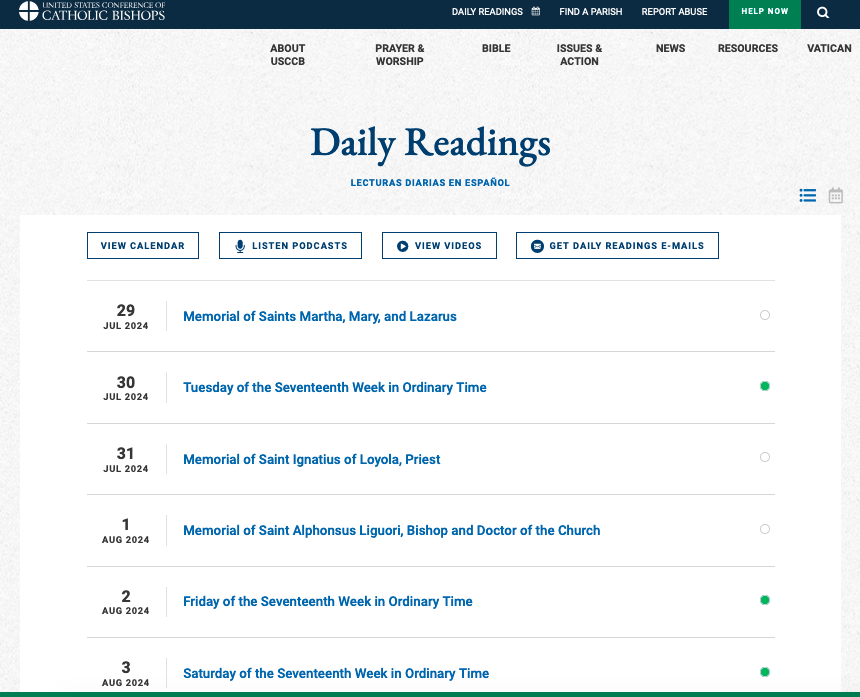Click microphone icon in Listen Podcasts
Viewport: 860px width, 697px height.
pyautogui.click(x=240, y=246)
